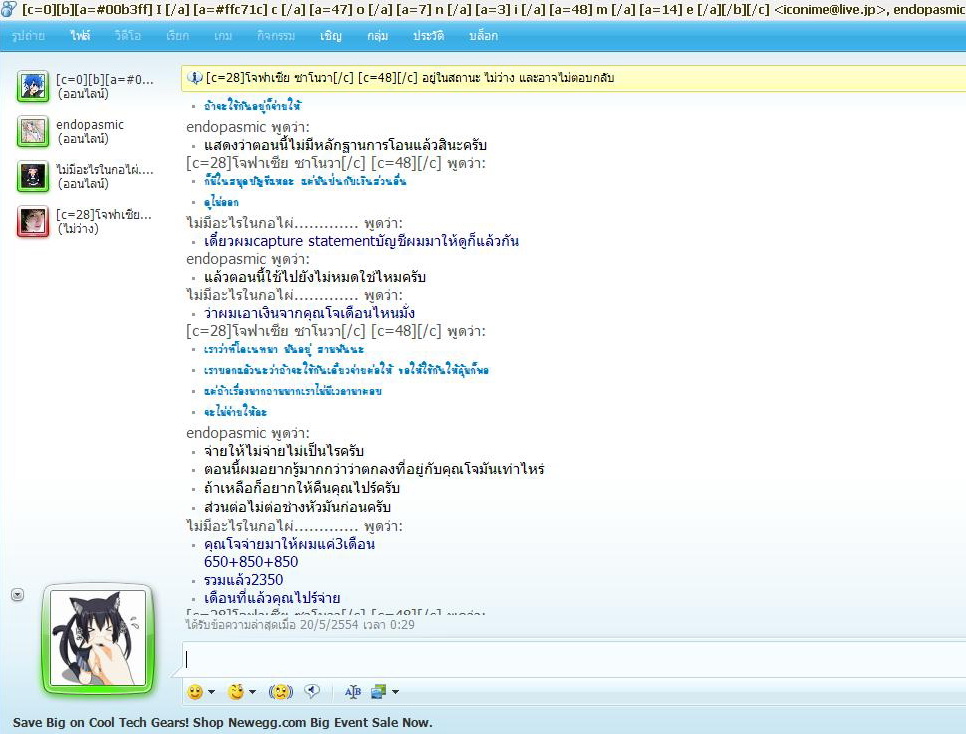Click the Messenger logo in title bar

[x=9, y=9]
